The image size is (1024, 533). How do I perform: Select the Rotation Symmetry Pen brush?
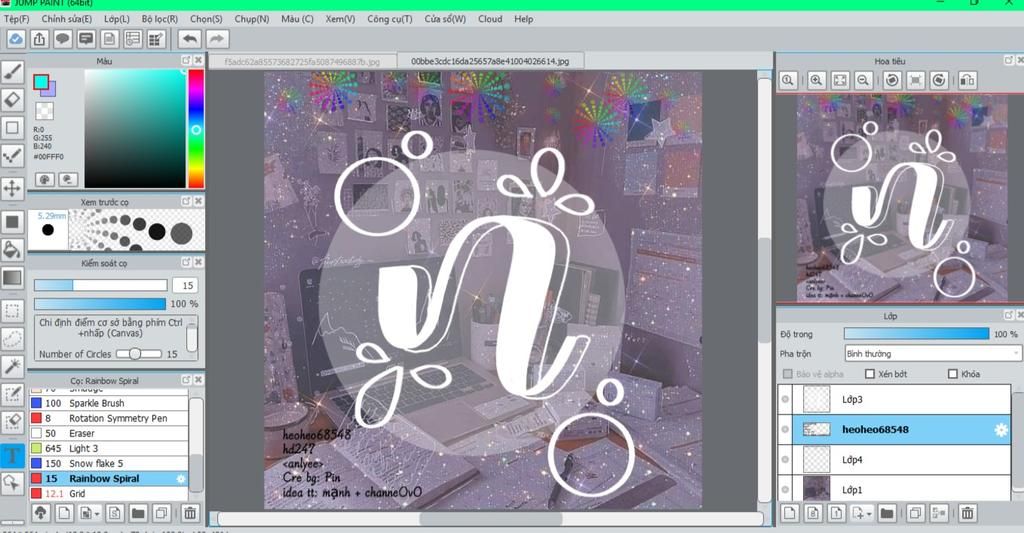click(x=108, y=418)
